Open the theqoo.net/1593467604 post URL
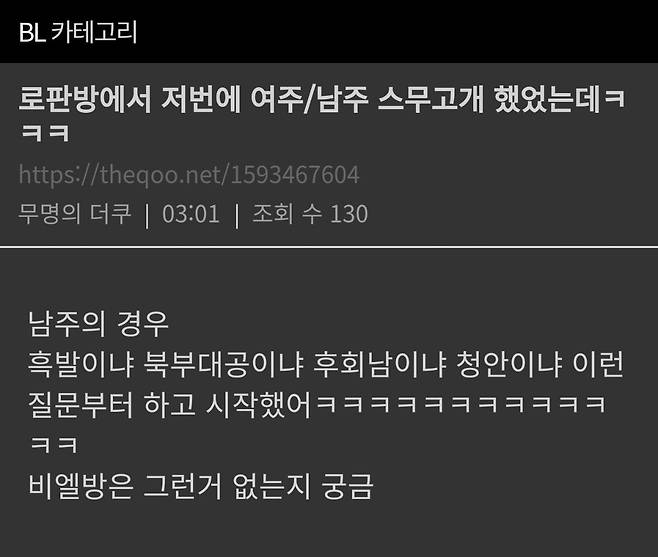This screenshot has width=658, height=557. tap(189, 175)
